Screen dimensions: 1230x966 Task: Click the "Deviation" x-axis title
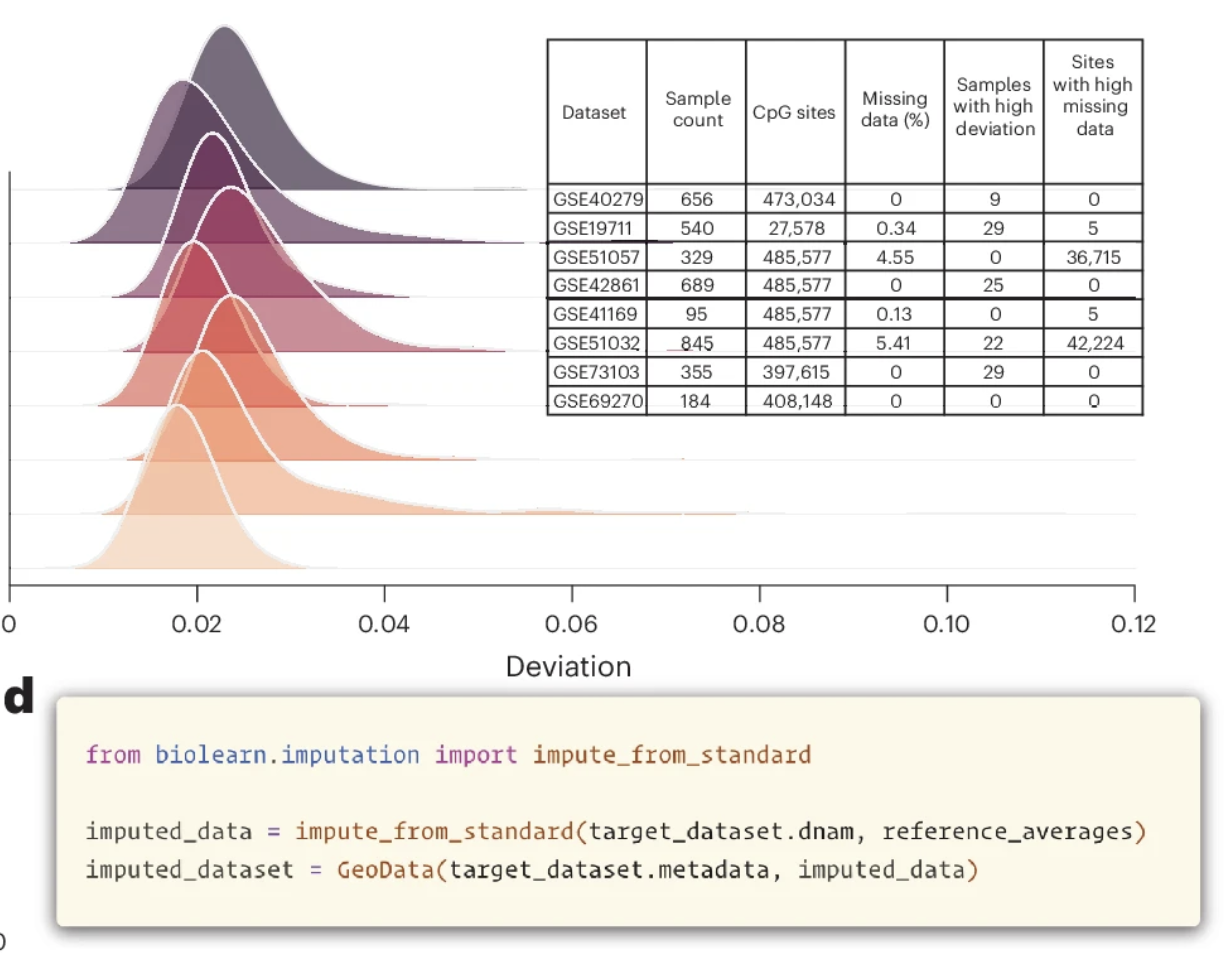point(568,666)
